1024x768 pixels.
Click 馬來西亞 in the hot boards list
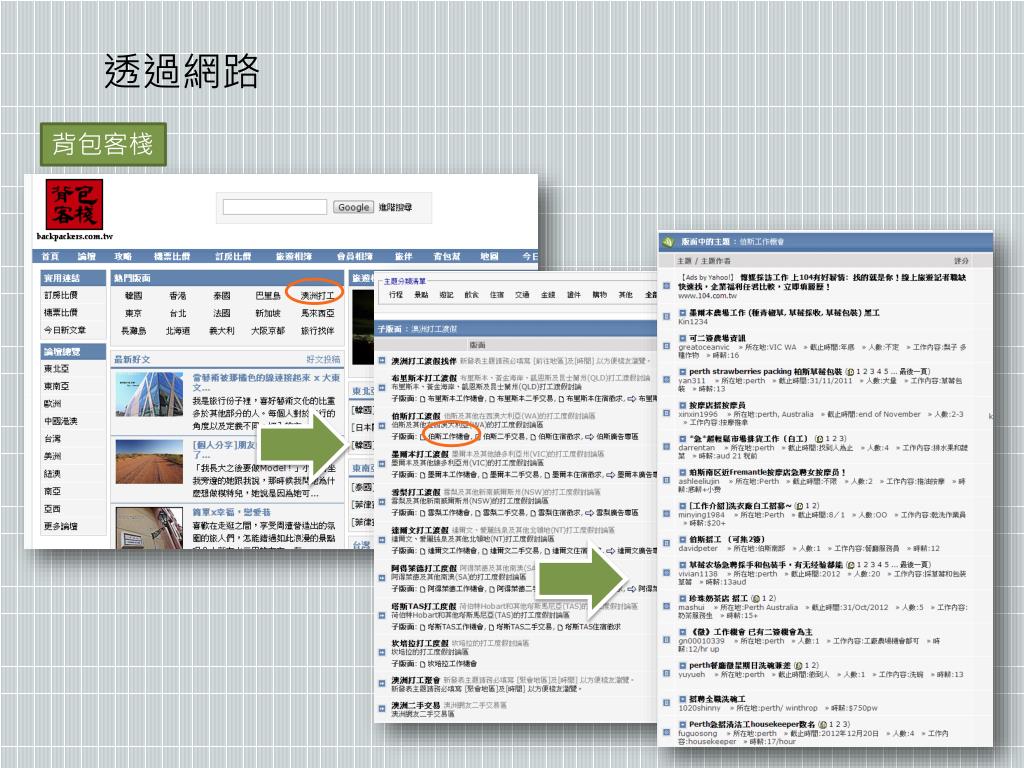[x=317, y=313]
